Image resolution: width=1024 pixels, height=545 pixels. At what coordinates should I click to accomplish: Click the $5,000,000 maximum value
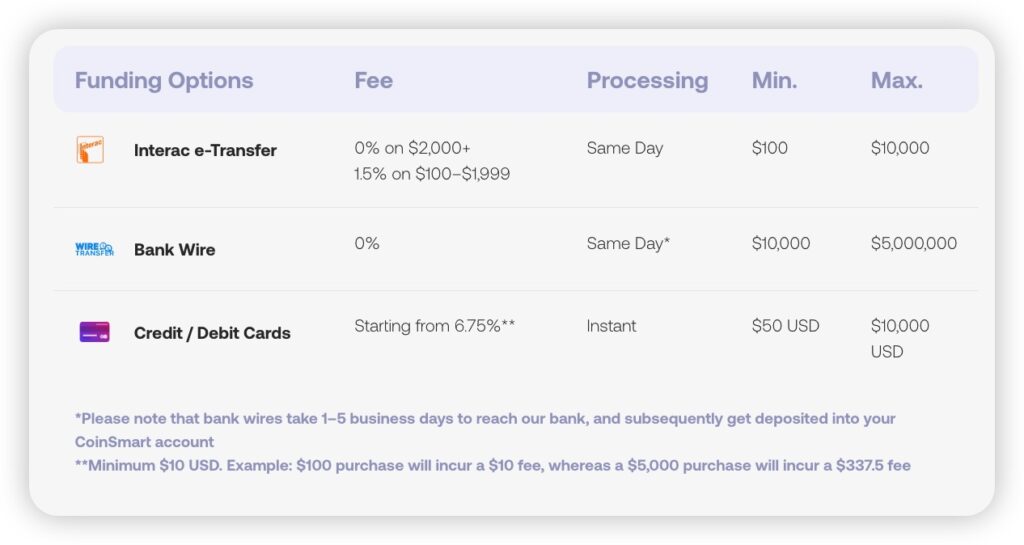click(x=913, y=243)
